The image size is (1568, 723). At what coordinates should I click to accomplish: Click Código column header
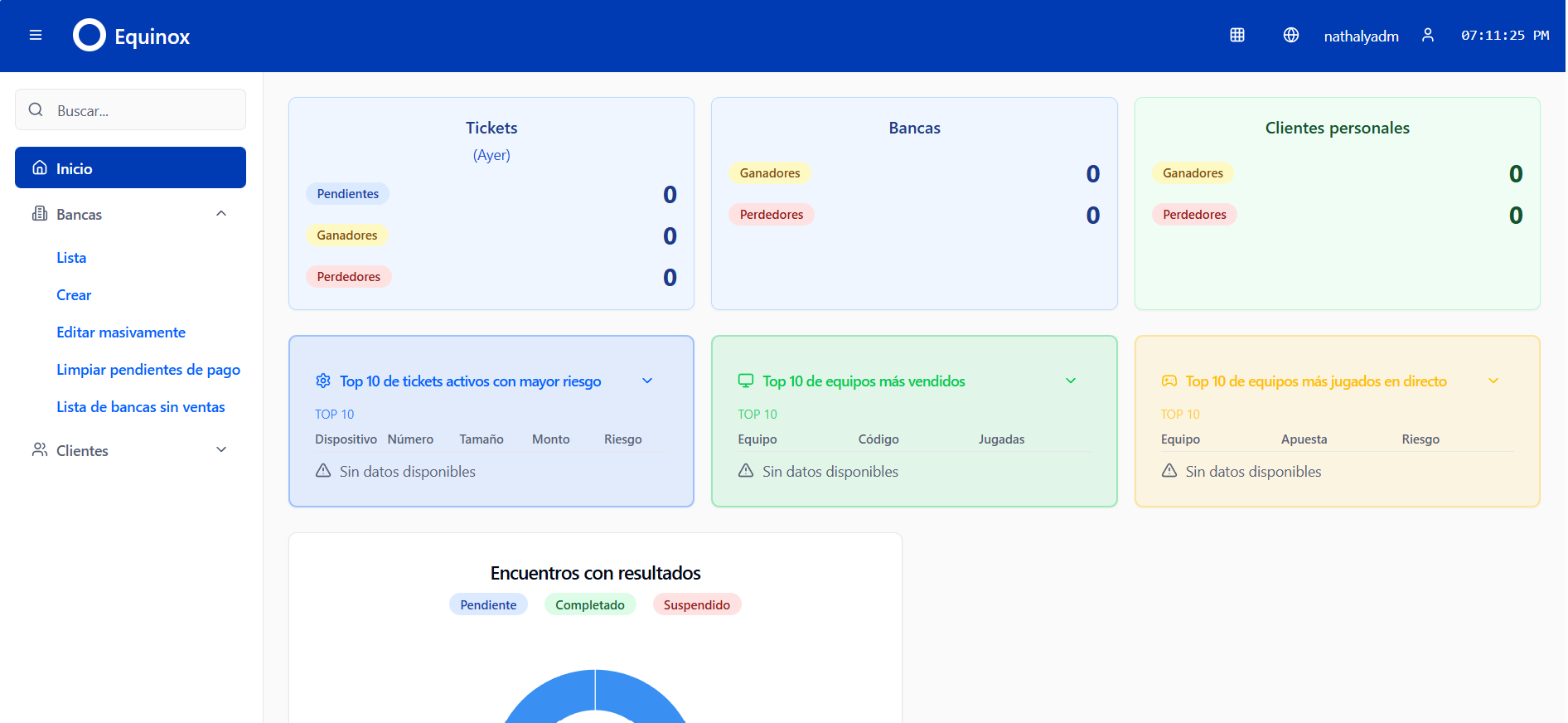tap(878, 439)
